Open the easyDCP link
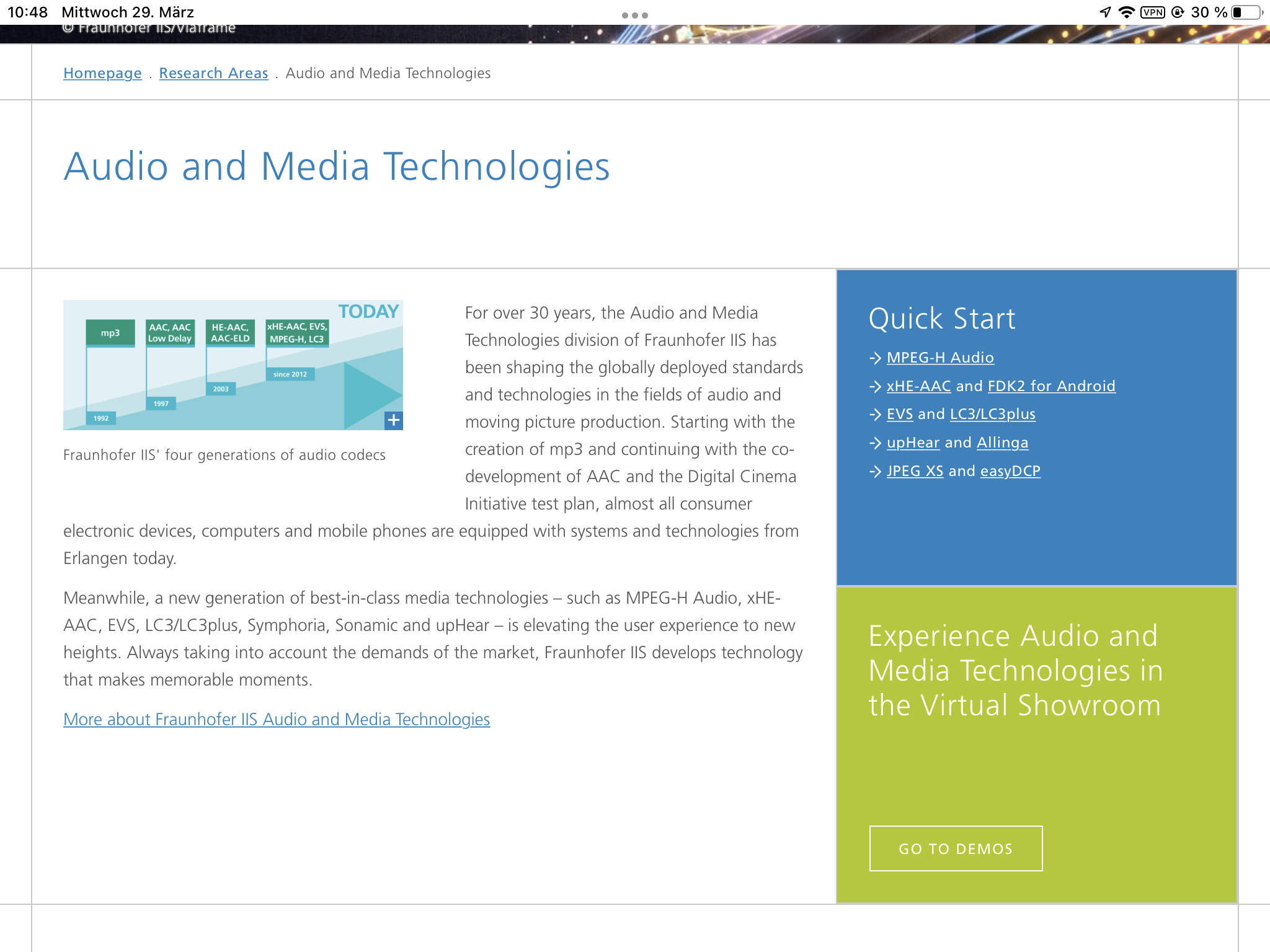1270x952 pixels. pos(1010,471)
